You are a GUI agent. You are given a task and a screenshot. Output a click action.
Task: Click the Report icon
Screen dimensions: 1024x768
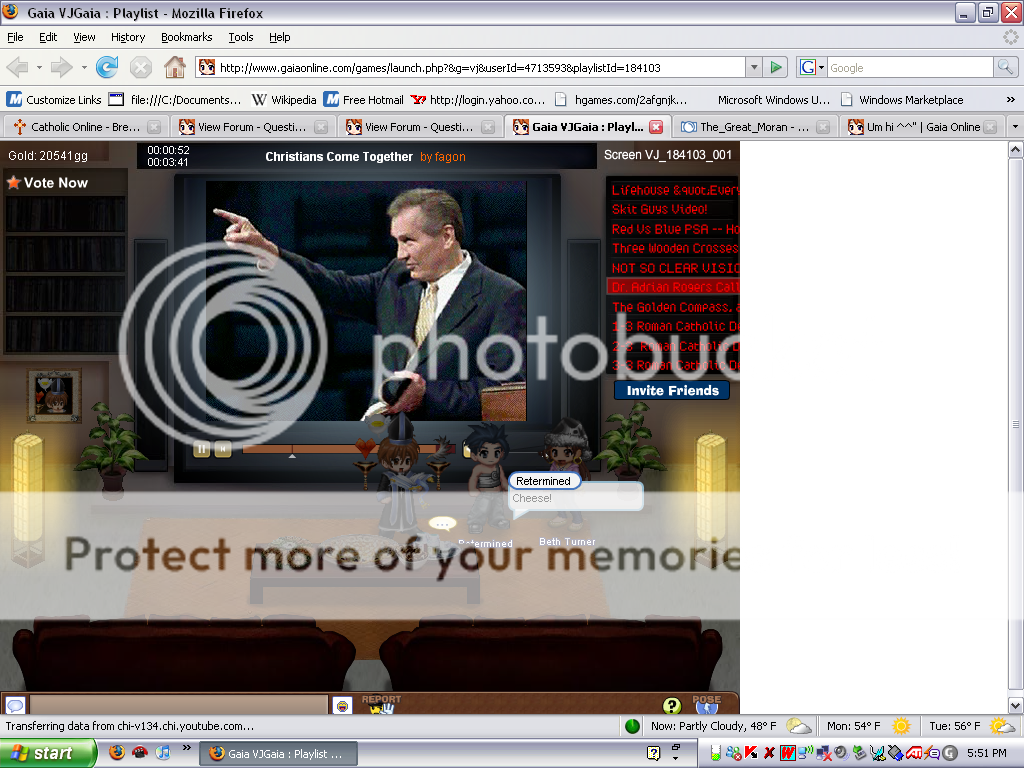(x=381, y=705)
